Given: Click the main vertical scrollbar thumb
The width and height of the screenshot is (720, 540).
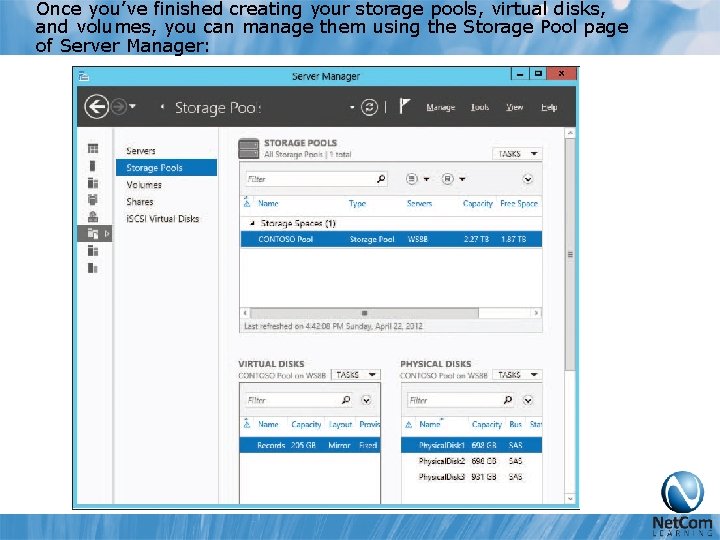Looking at the screenshot, I should click(570, 254).
